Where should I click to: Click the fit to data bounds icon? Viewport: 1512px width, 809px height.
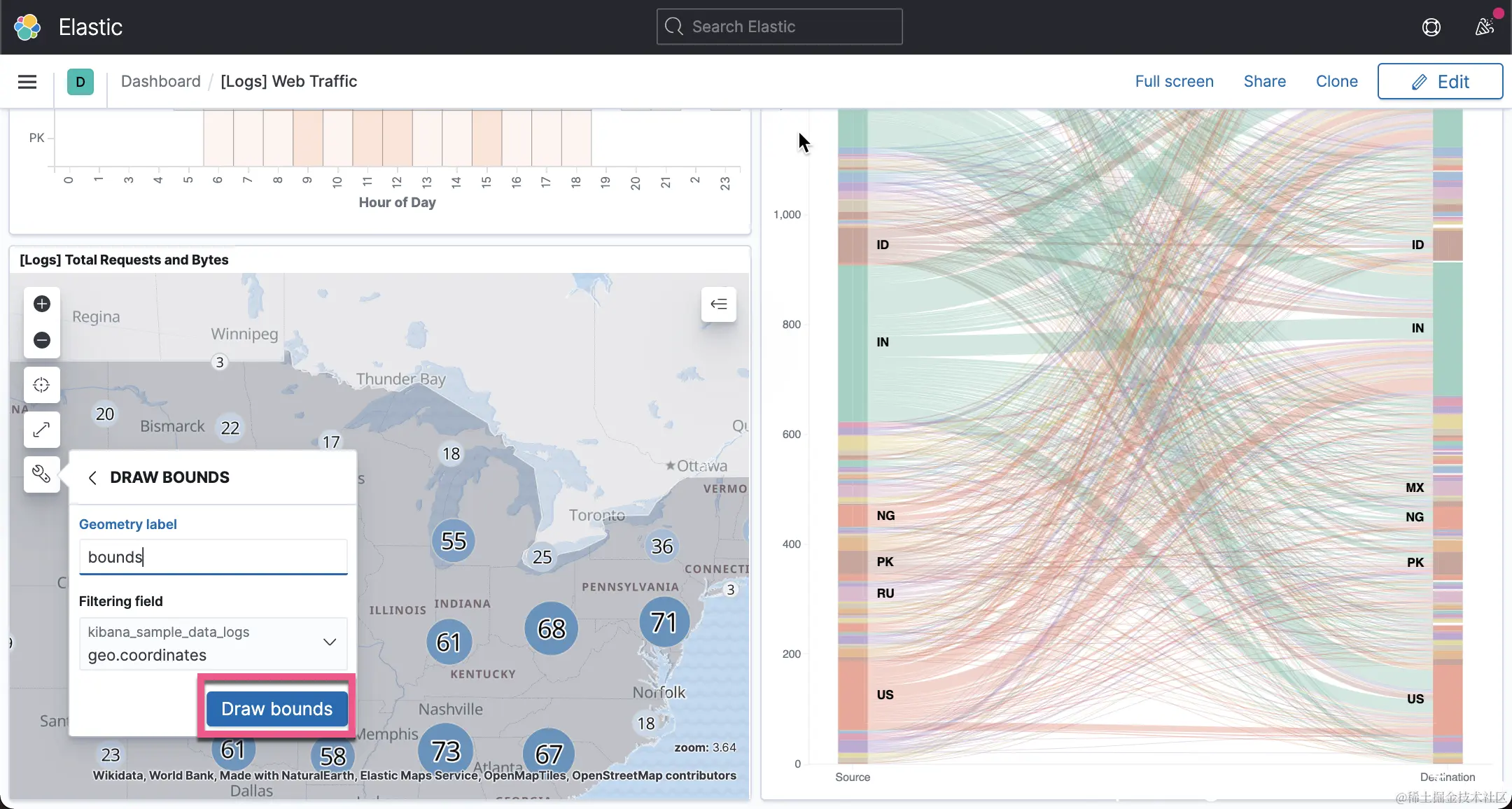tap(42, 385)
